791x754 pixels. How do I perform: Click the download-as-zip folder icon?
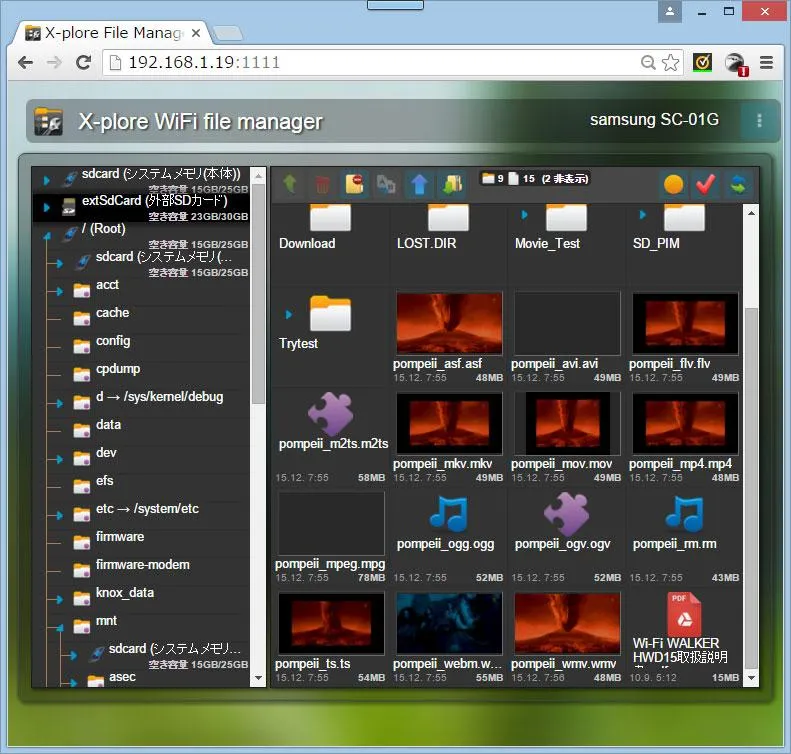(x=452, y=184)
